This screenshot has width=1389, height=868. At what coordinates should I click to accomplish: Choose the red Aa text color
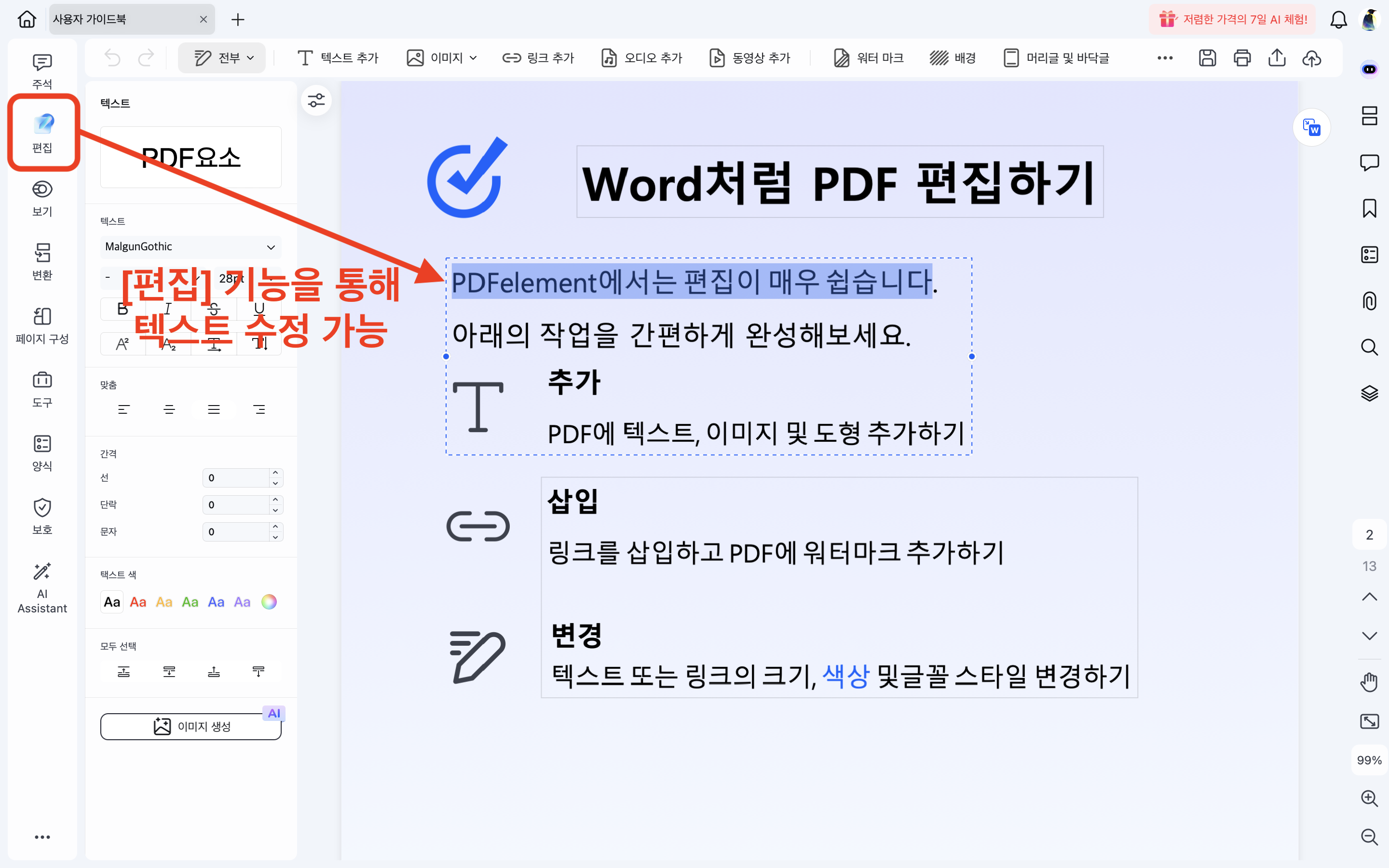pyautogui.click(x=138, y=602)
